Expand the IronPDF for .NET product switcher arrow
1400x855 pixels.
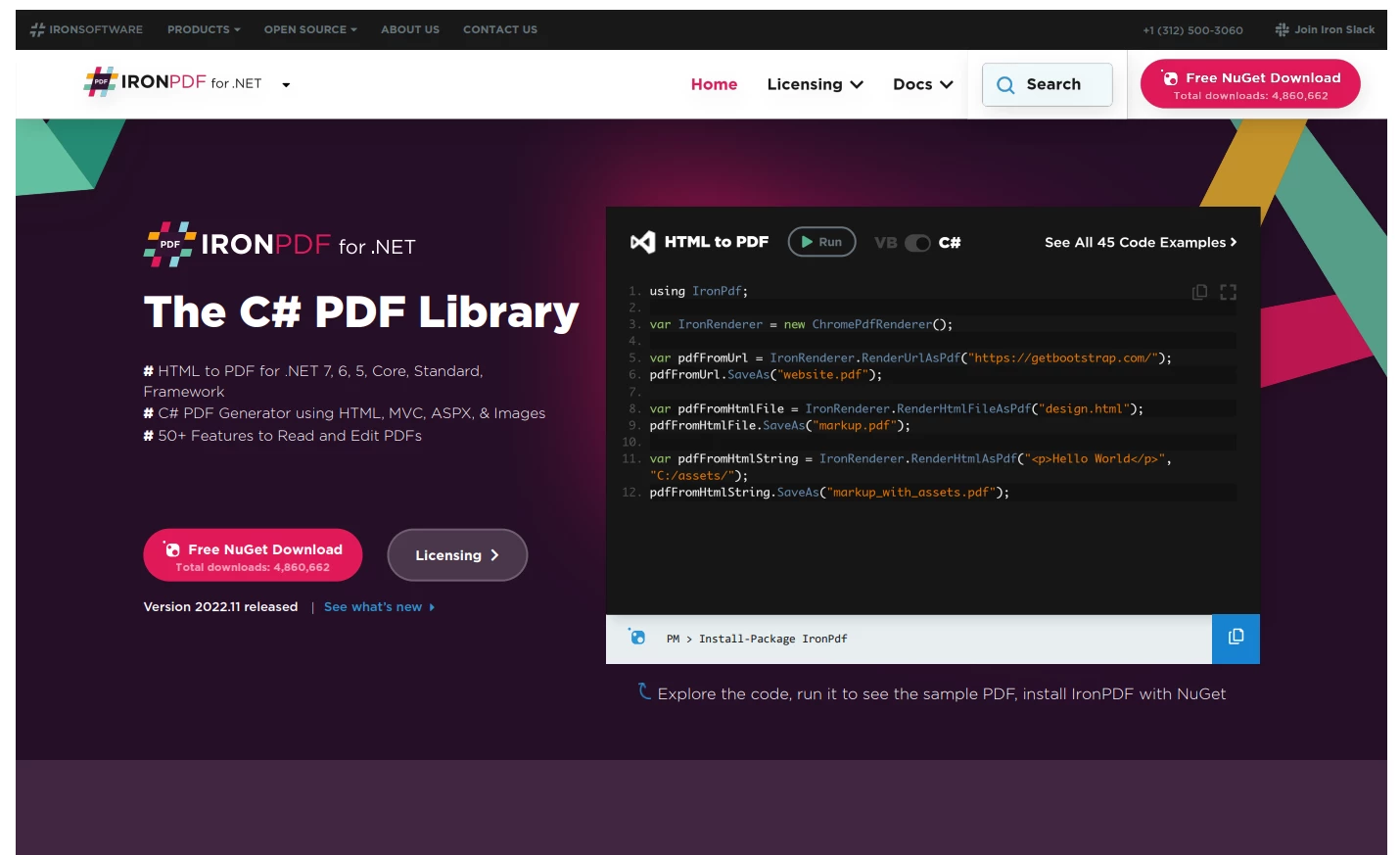[x=286, y=85]
